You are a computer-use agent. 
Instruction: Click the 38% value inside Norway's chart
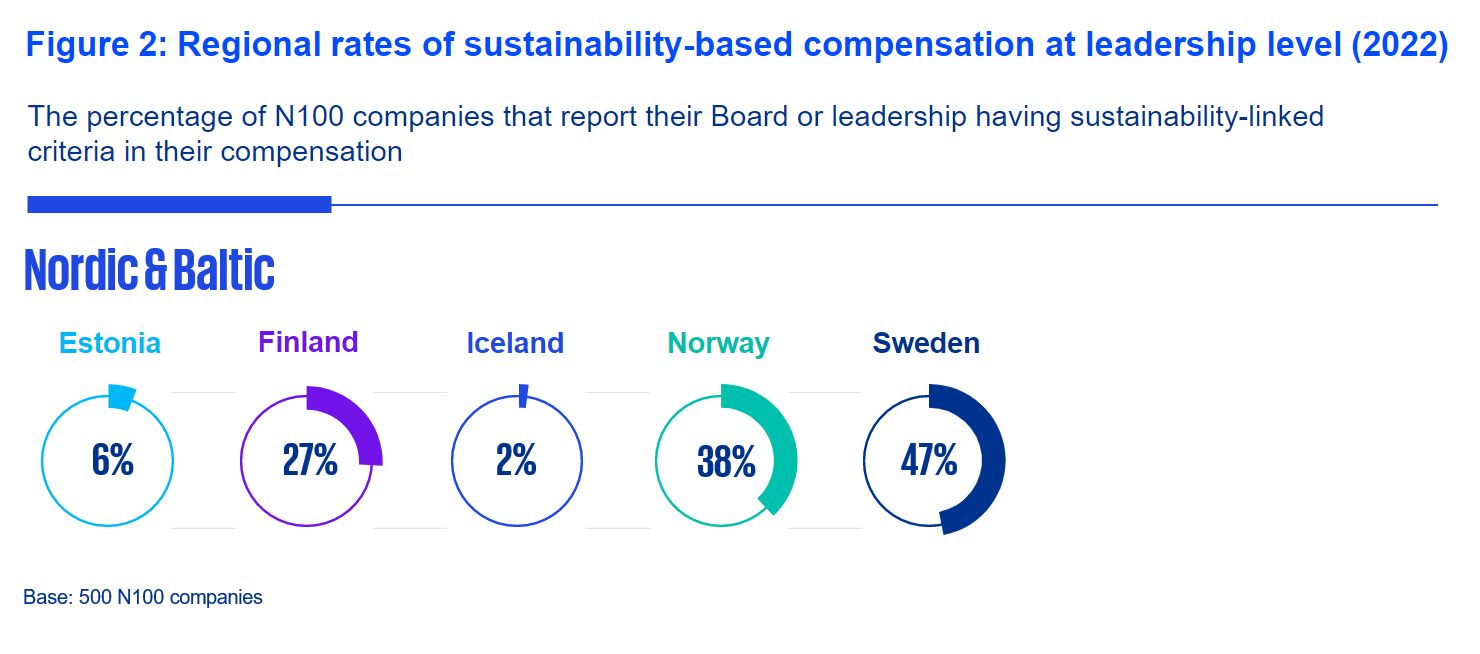click(x=726, y=463)
